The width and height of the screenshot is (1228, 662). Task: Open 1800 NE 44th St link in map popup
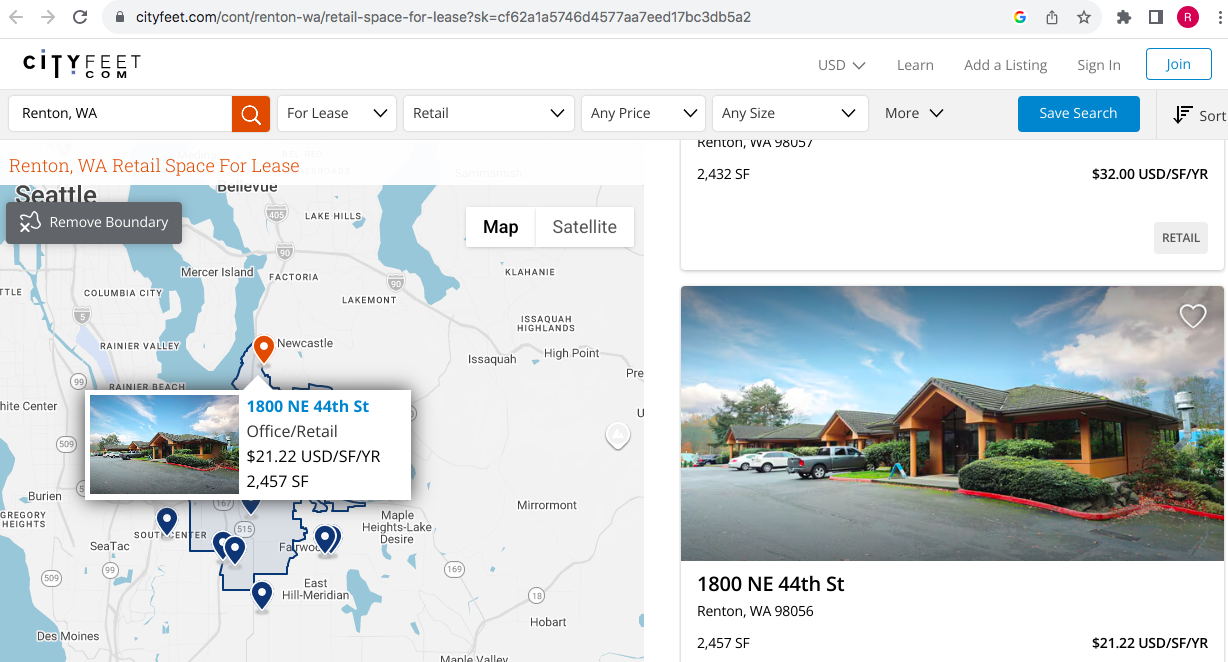(308, 406)
